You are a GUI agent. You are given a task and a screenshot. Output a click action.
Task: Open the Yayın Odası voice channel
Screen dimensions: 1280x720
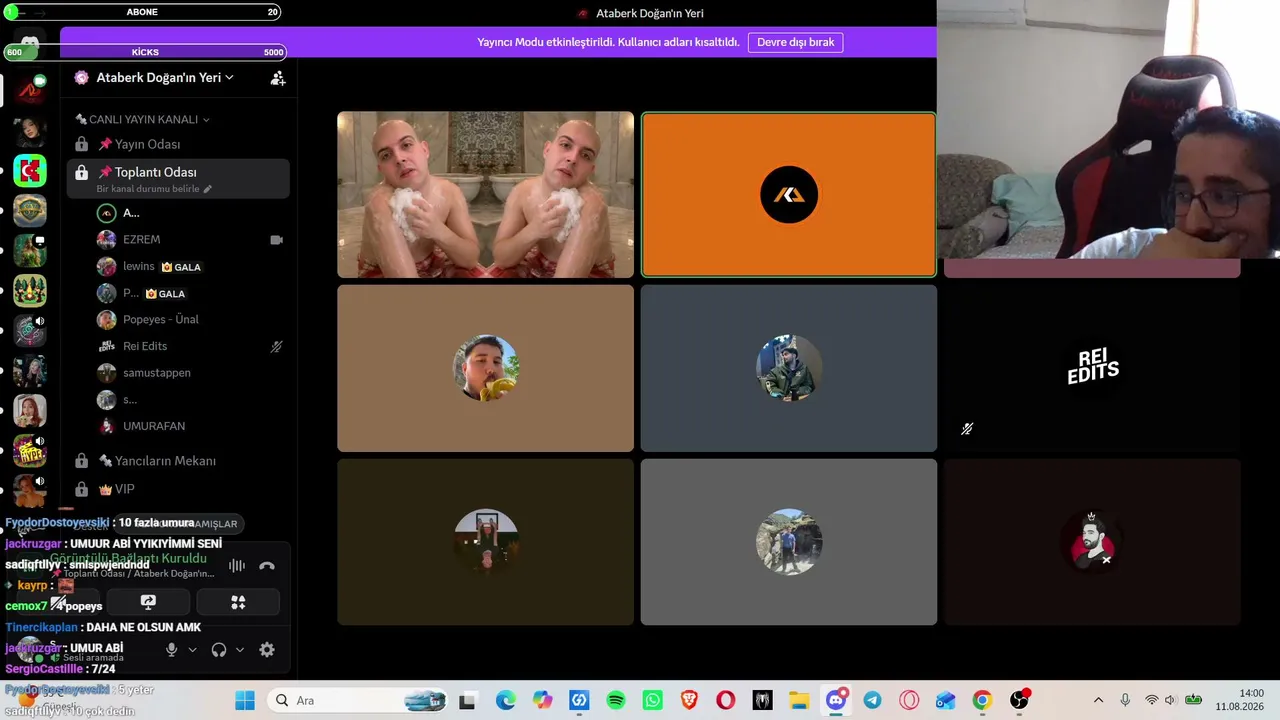(x=178, y=144)
